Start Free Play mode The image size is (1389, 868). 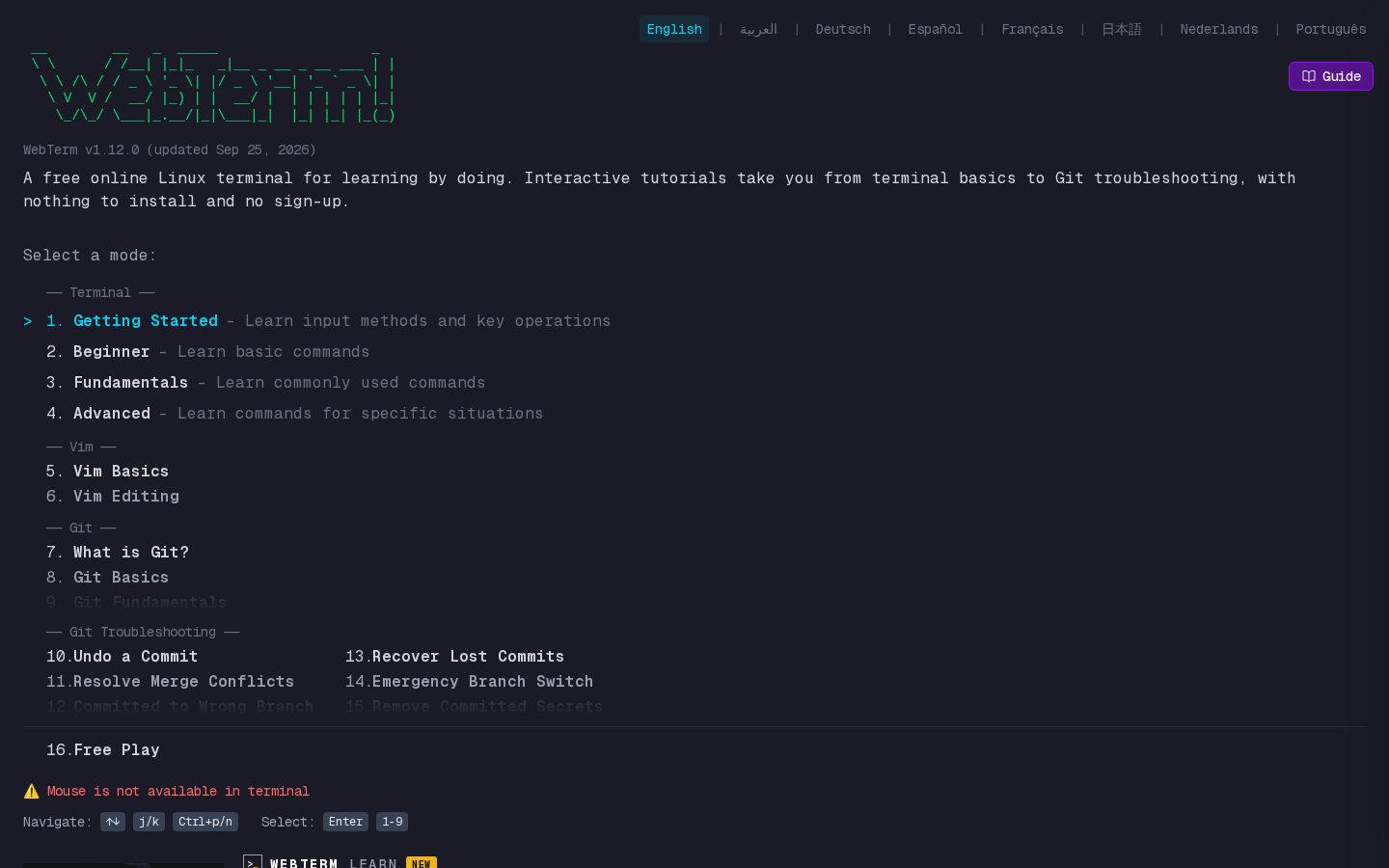pyautogui.click(x=102, y=749)
